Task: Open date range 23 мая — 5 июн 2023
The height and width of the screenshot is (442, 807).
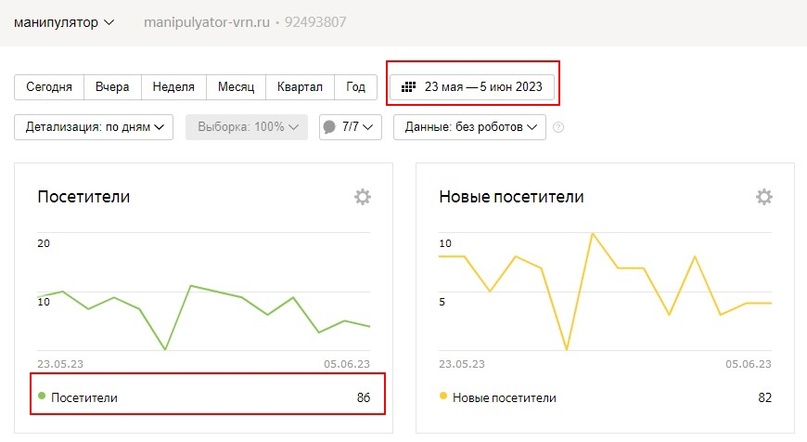Action: 472,87
